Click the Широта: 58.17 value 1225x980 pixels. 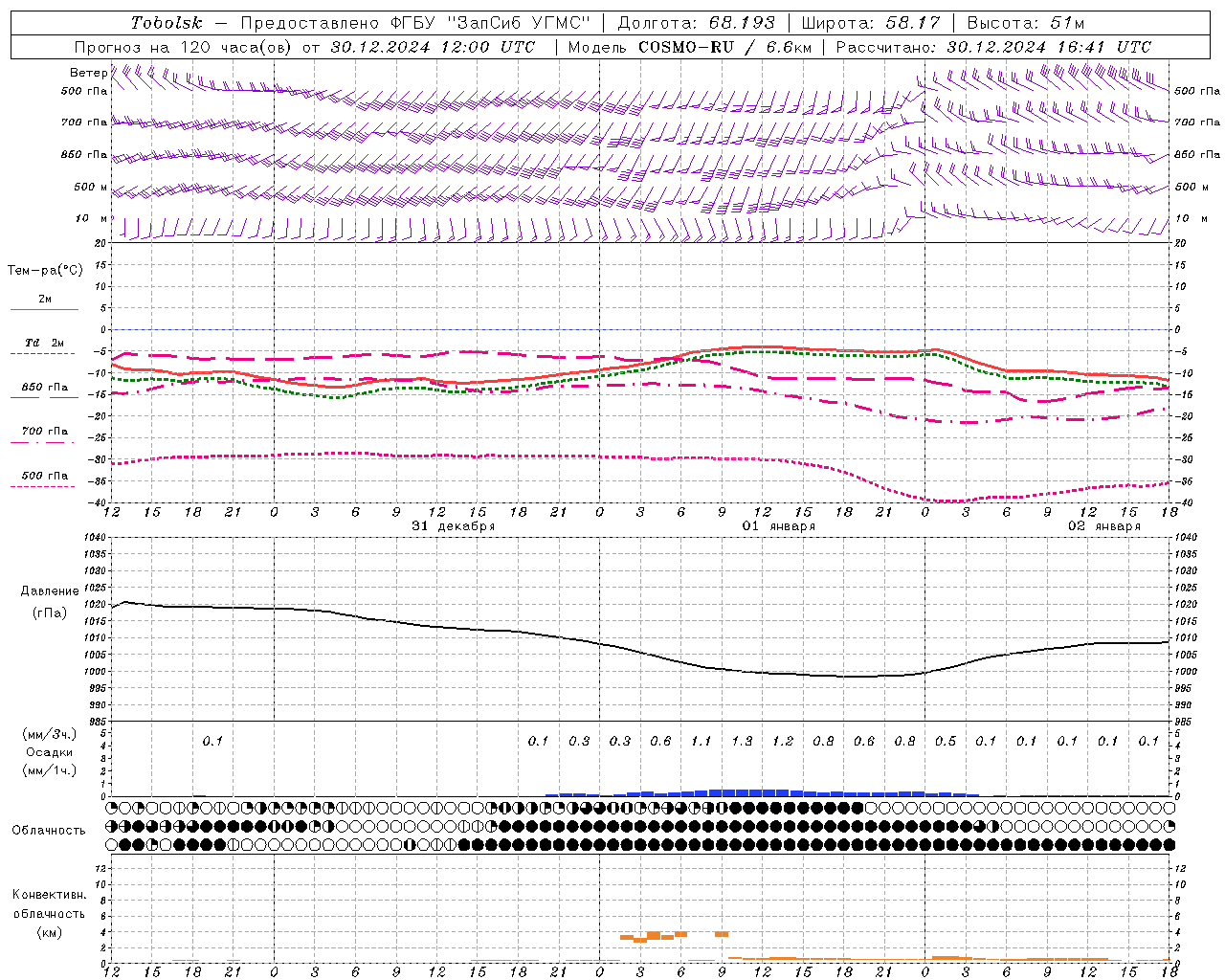[x=871, y=23]
